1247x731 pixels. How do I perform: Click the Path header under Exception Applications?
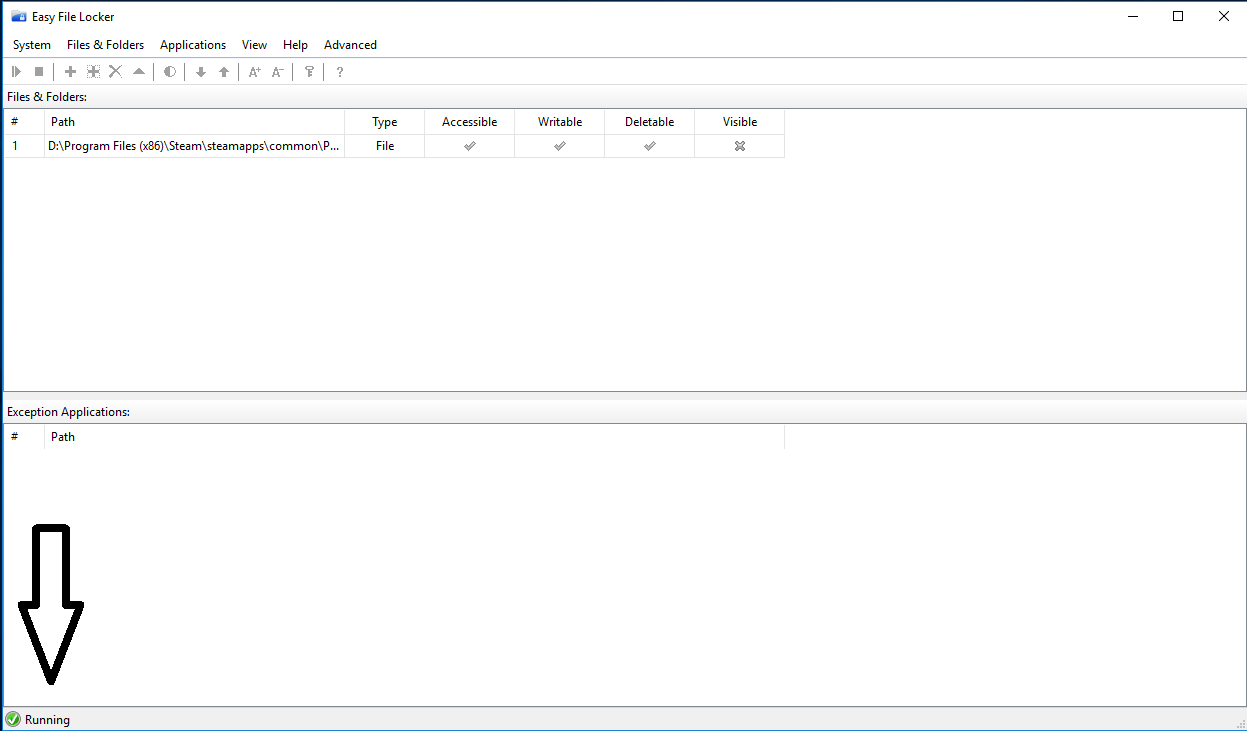click(415, 437)
